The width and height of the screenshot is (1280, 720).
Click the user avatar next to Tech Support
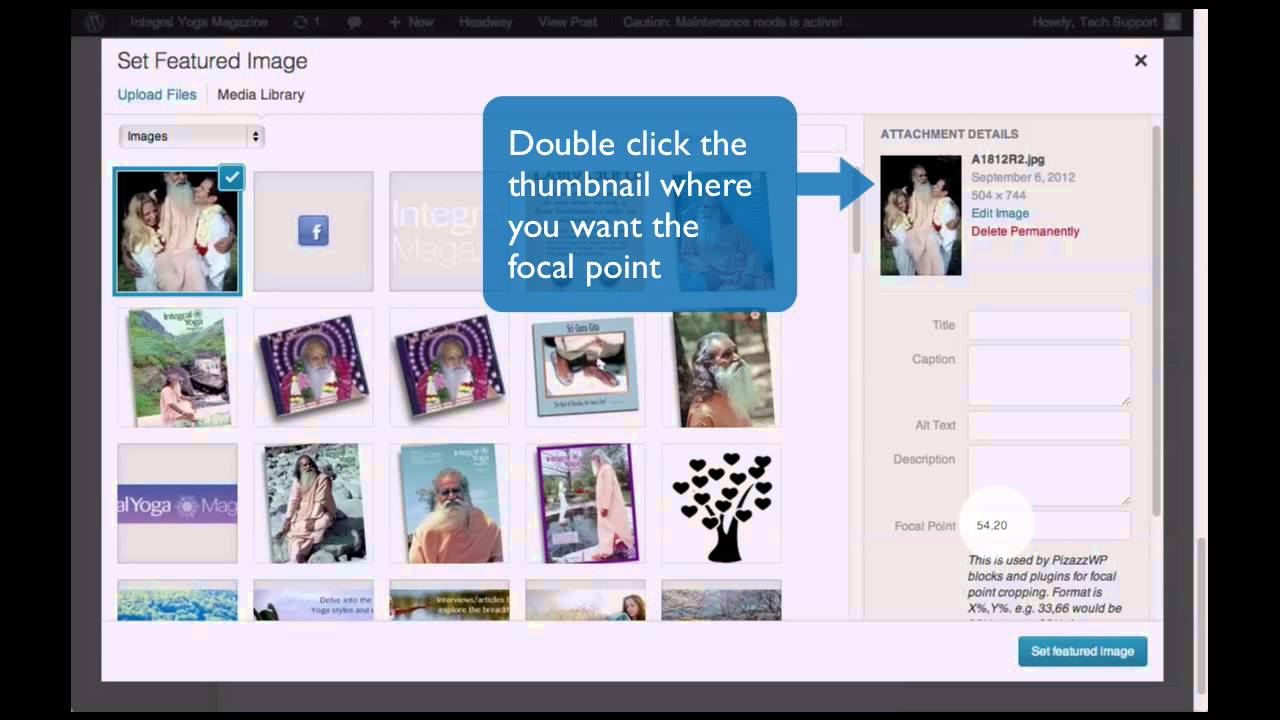tap(1173, 21)
